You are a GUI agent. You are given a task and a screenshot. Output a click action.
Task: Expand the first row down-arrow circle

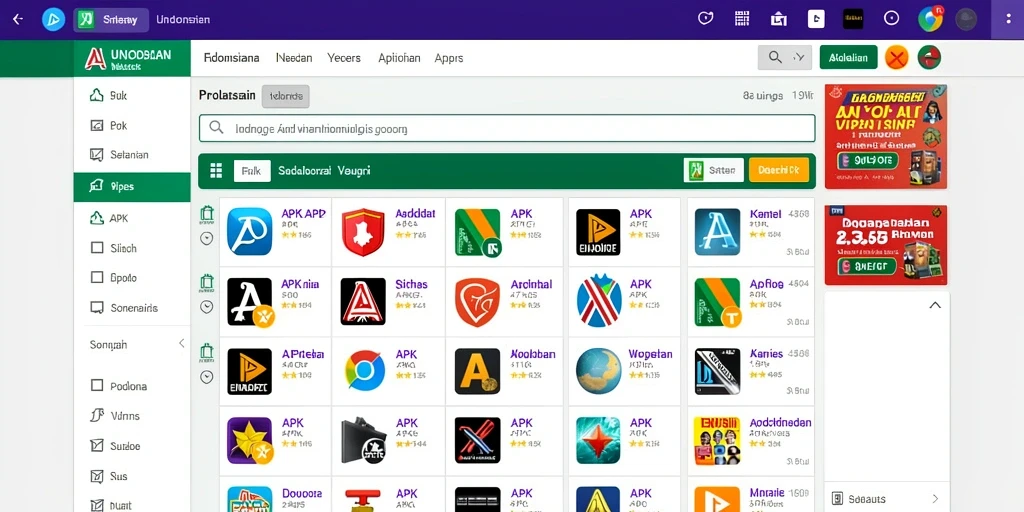(x=206, y=238)
